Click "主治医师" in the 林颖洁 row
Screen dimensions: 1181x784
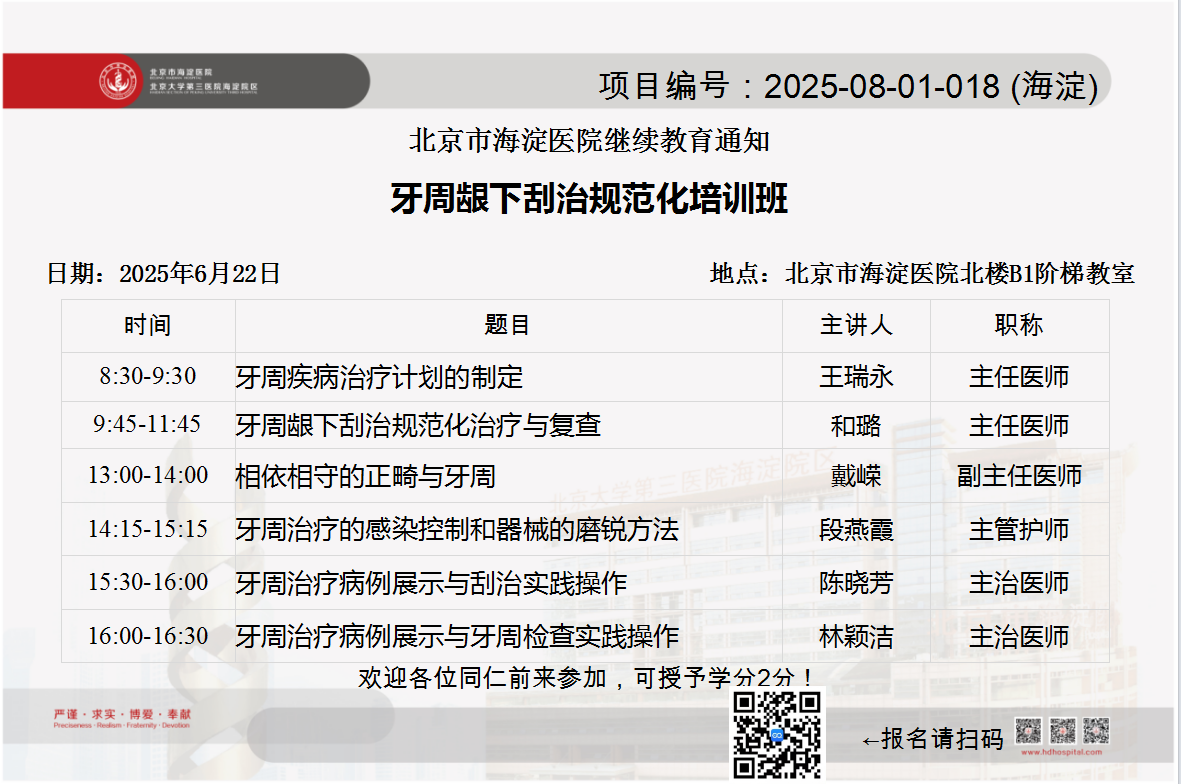[x=1019, y=637]
